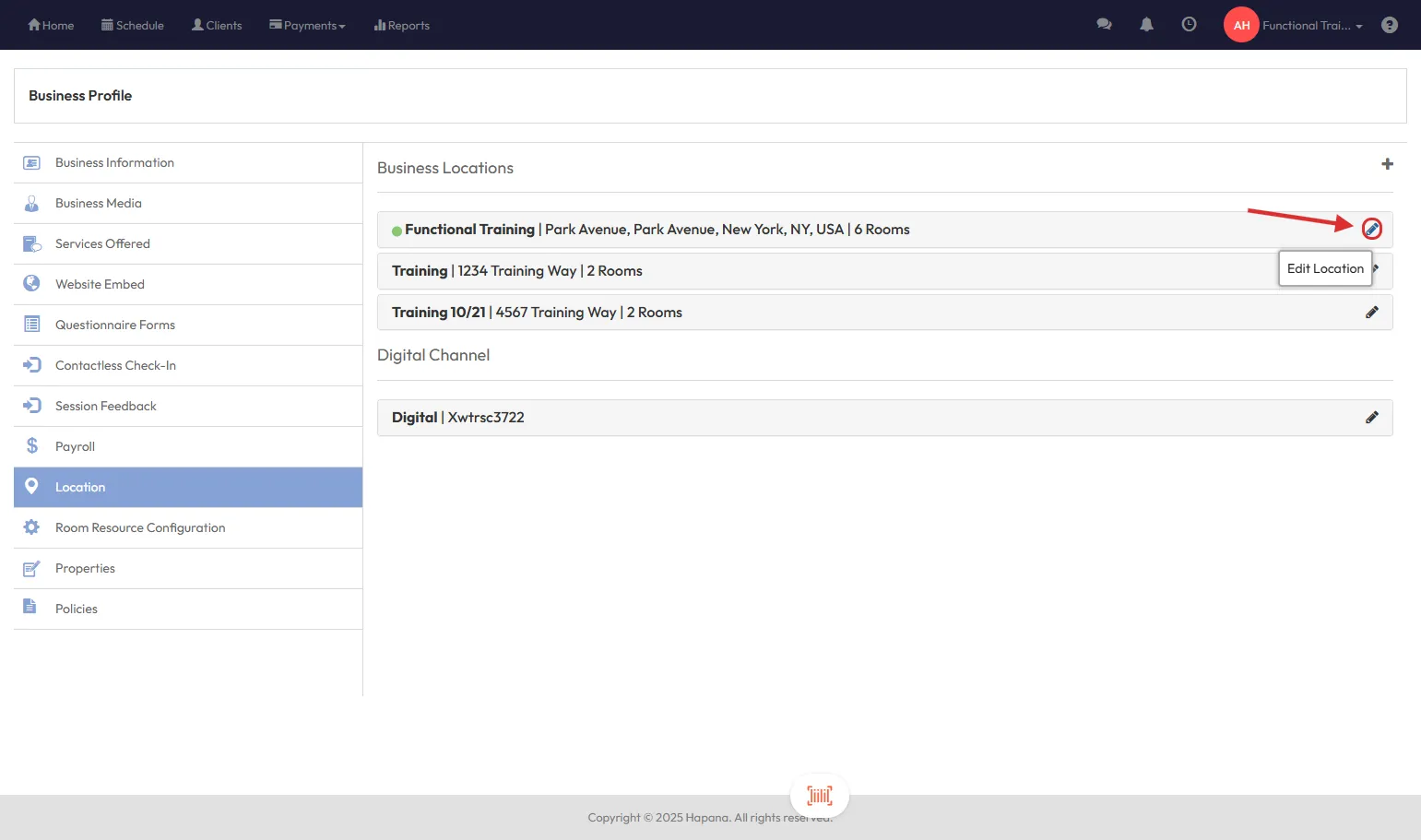Edit the Functional Training location pencil icon
1421x840 pixels.
[x=1371, y=229]
